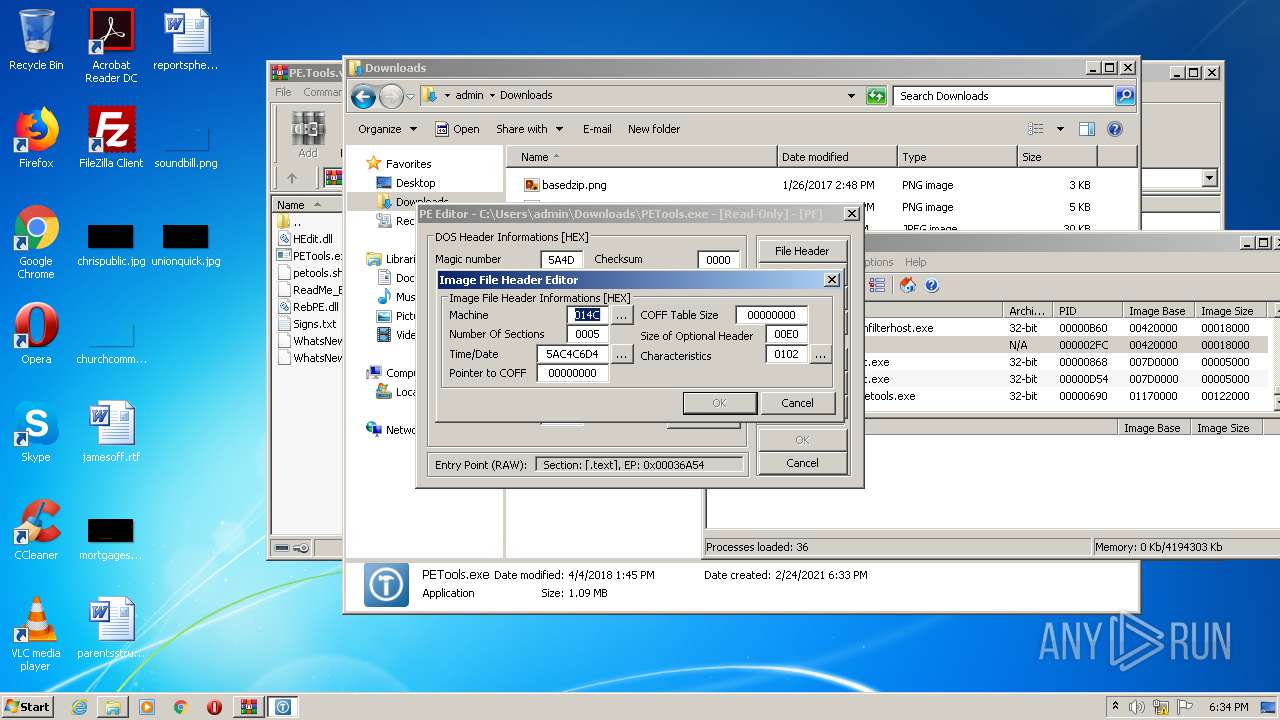Open File menu in WinRAR window
1280x720 pixels.
tap(284, 92)
